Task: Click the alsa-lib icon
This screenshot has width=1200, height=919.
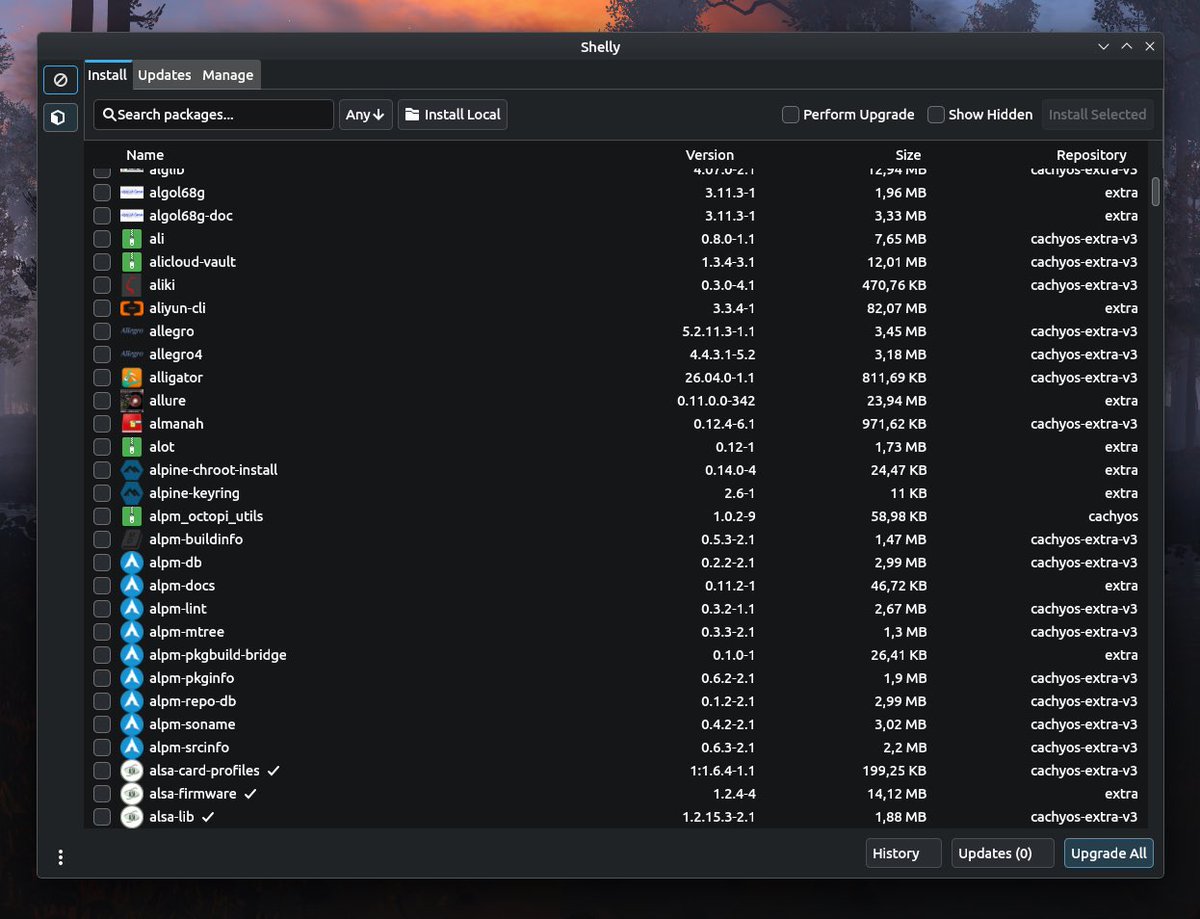Action: (132, 817)
